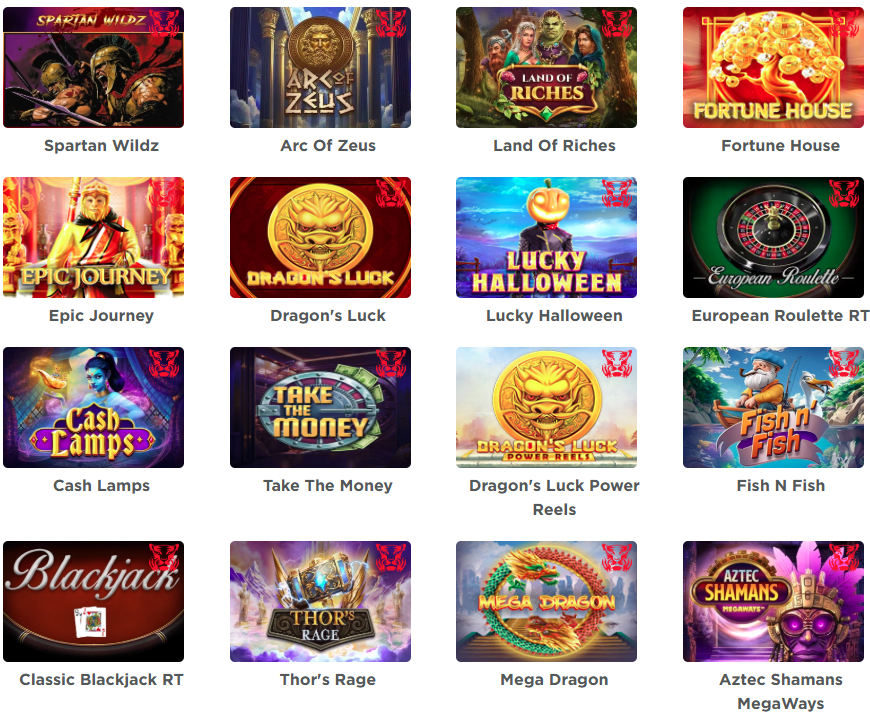
Task: Open the Thor's Rage hammer thumbnail
Action: click(x=320, y=601)
